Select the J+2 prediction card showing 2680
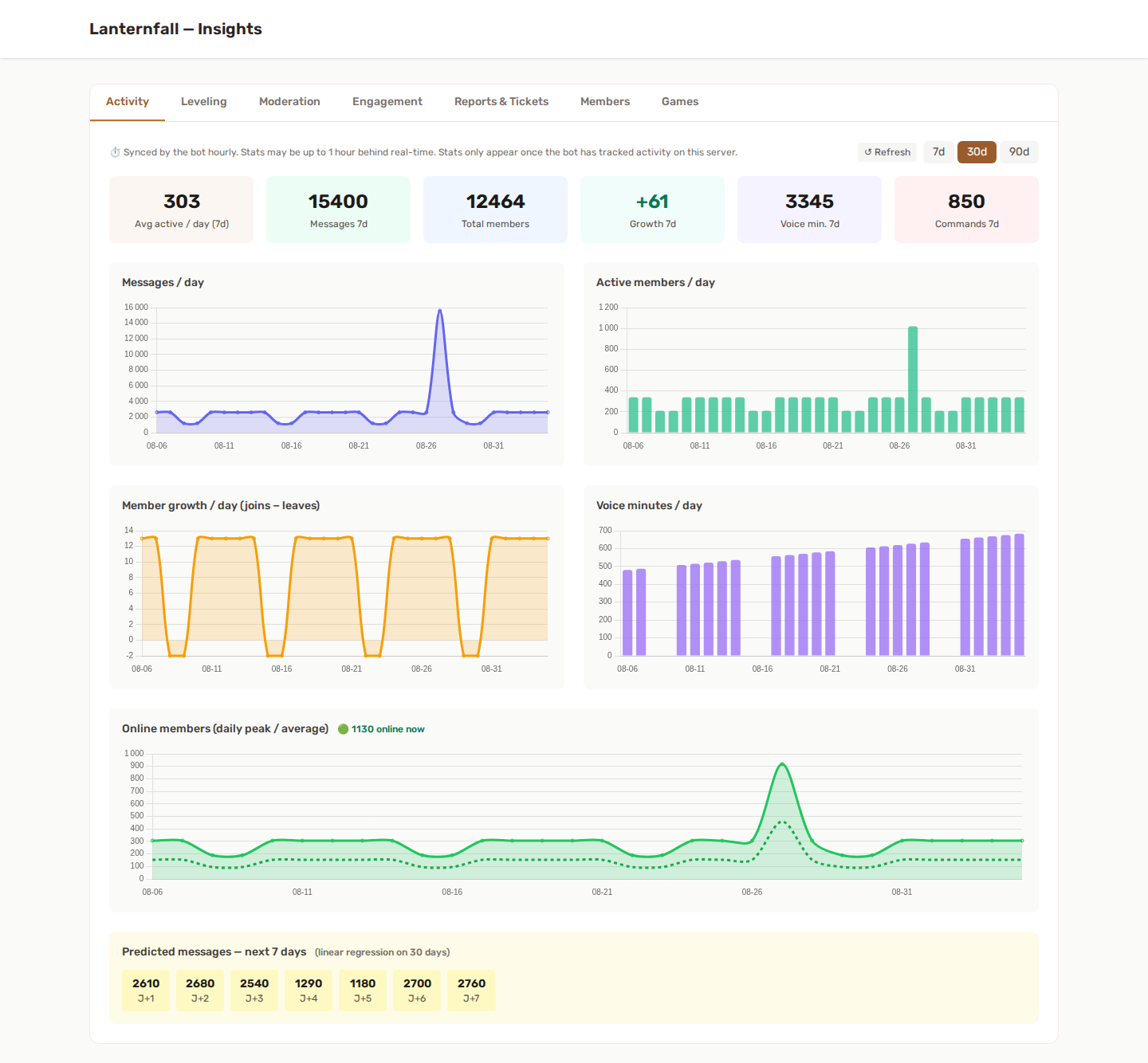The height and width of the screenshot is (1063, 1148). pos(200,990)
